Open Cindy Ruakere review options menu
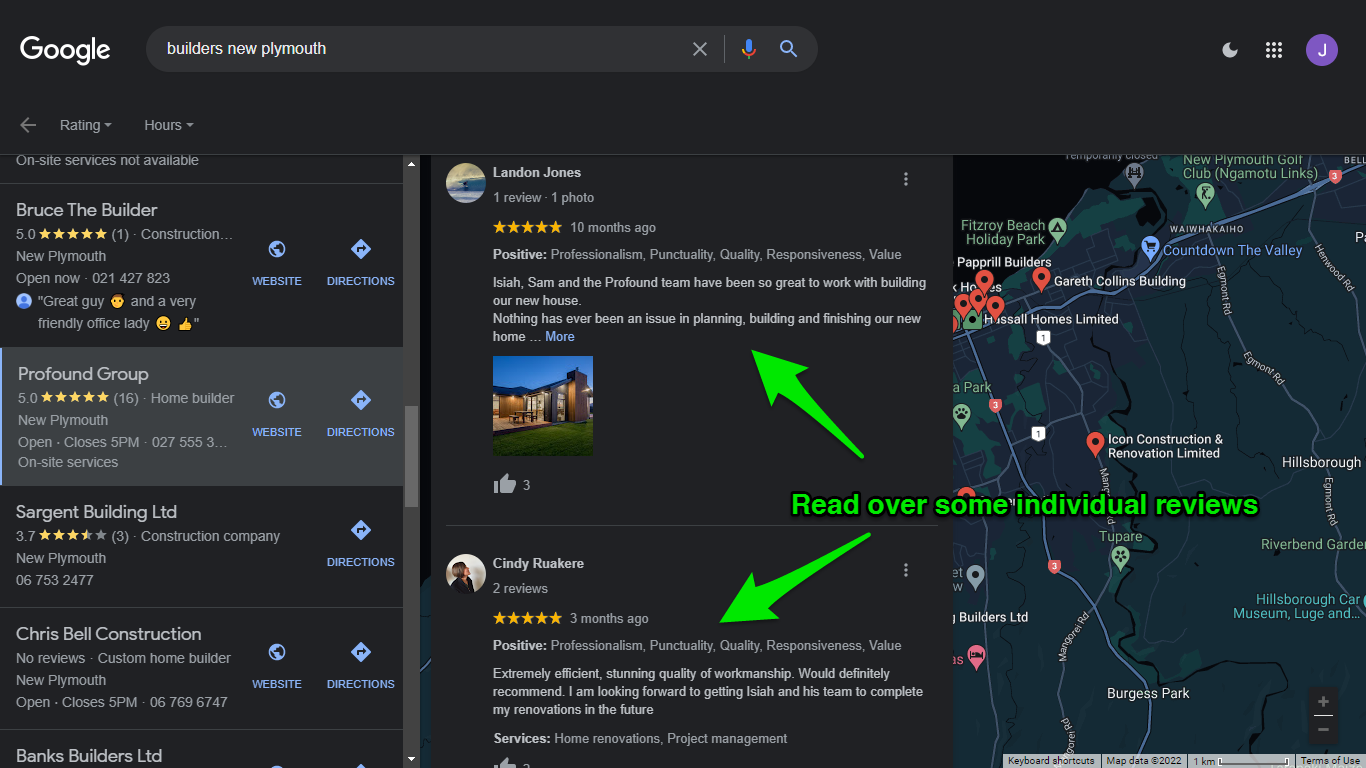 click(906, 570)
